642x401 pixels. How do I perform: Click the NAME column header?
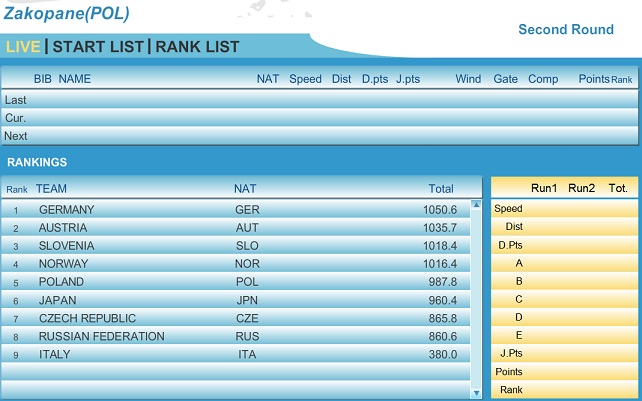click(75, 79)
